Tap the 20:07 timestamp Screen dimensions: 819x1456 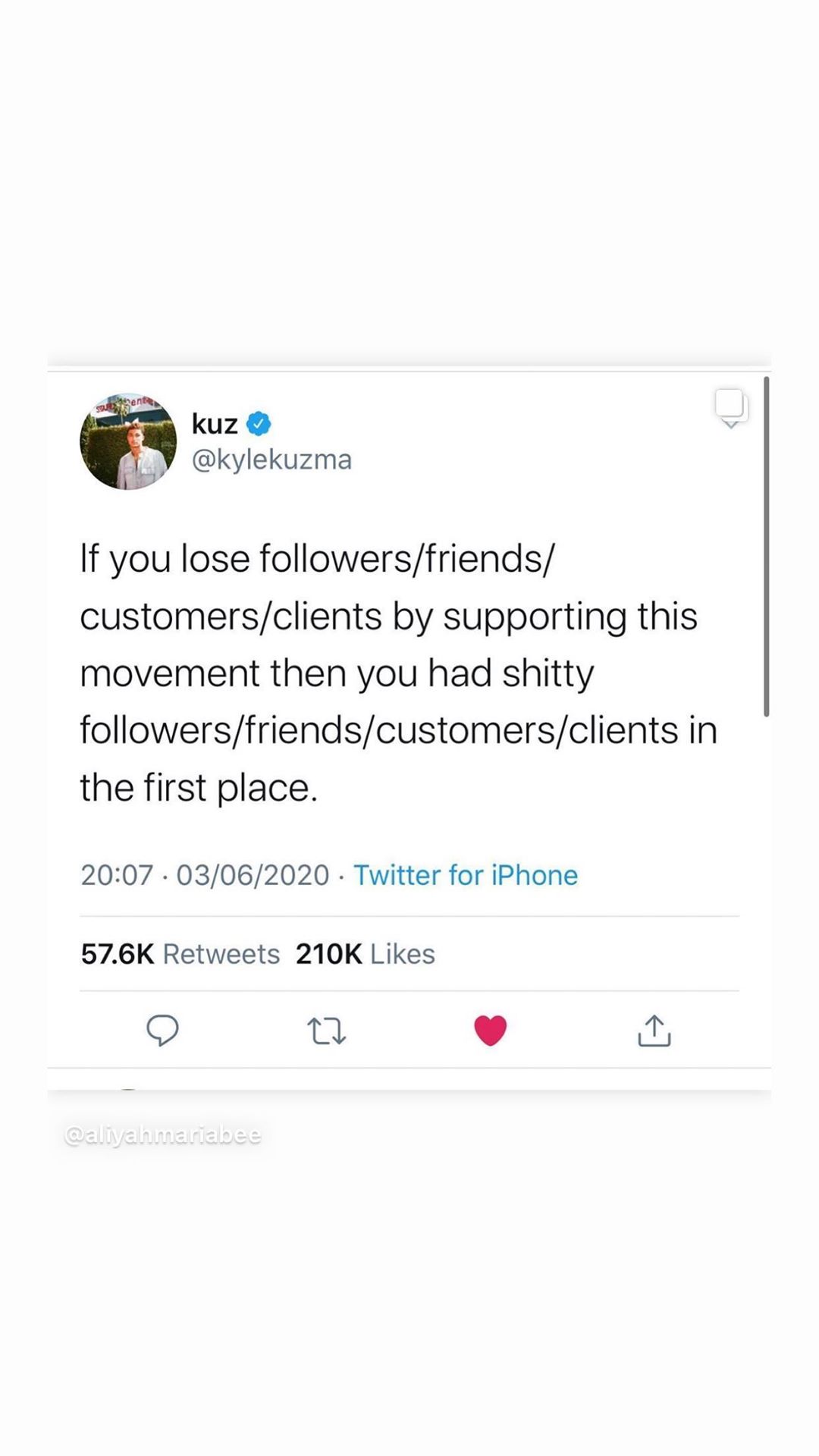[x=117, y=875]
